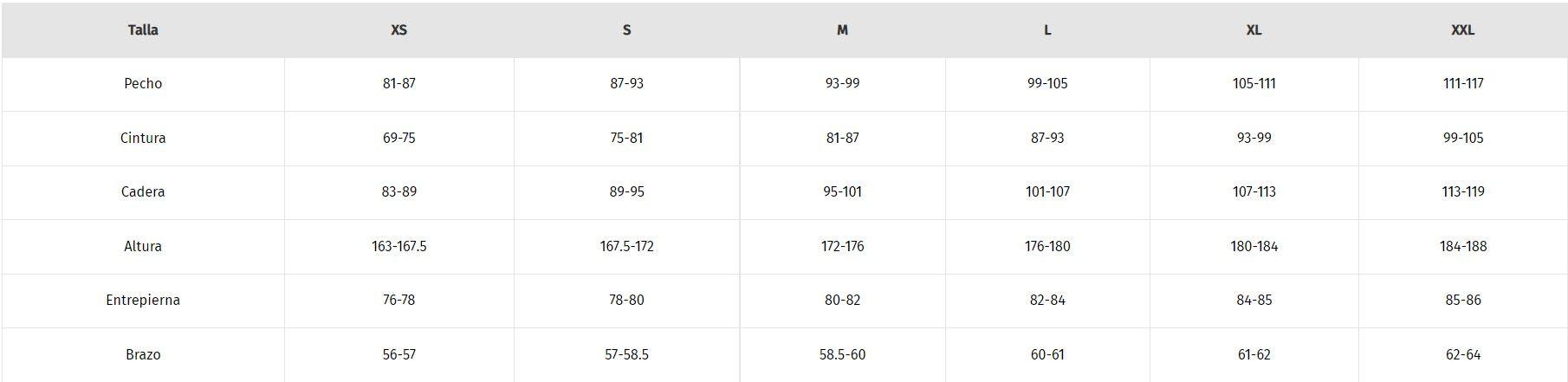Select the 95-101 Cadera M cell
The height and width of the screenshot is (382, 1568).
(842, 192)
